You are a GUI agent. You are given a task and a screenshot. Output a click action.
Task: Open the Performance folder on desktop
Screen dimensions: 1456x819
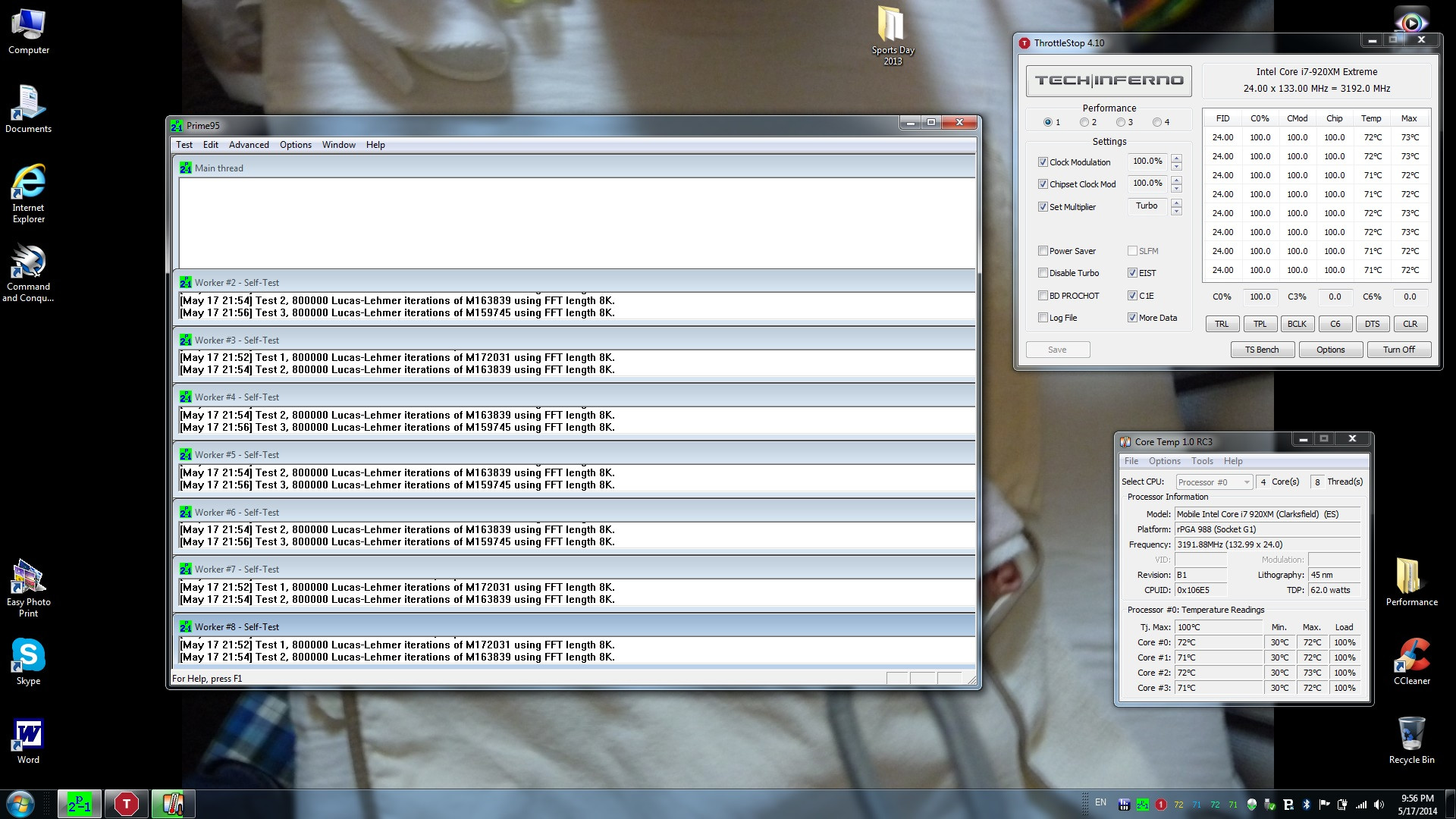click(x=1411, y=582)
